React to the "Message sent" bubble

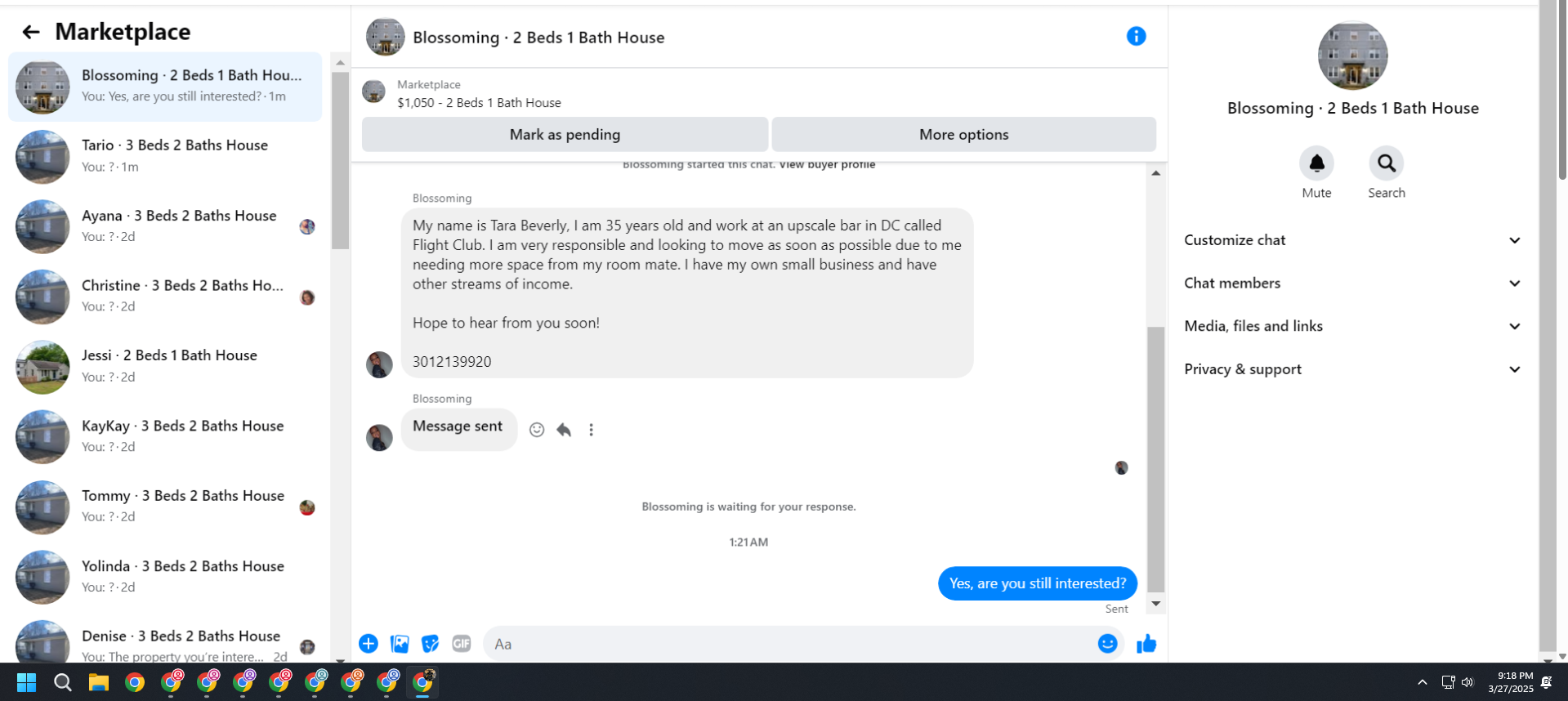[537, 430]
